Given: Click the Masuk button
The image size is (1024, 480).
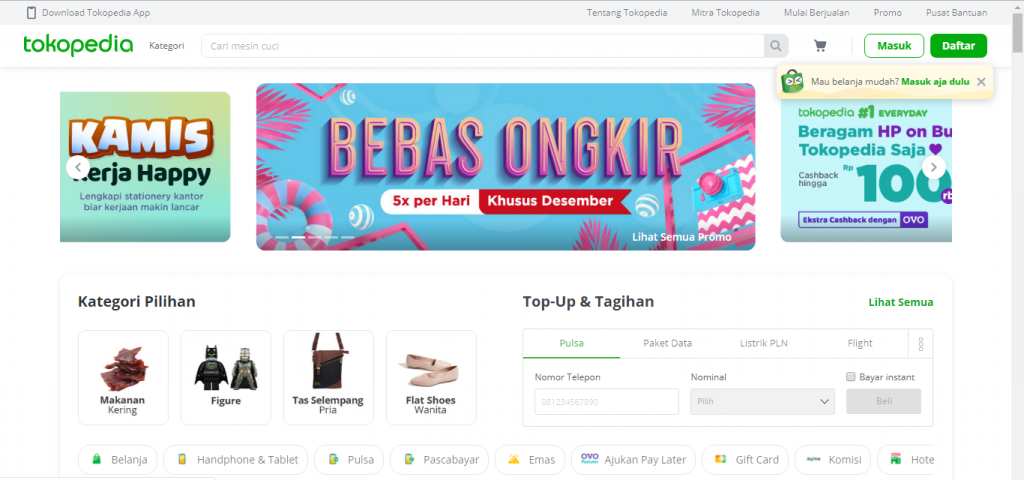Looking at the screenshot, I should click(894, 46).
